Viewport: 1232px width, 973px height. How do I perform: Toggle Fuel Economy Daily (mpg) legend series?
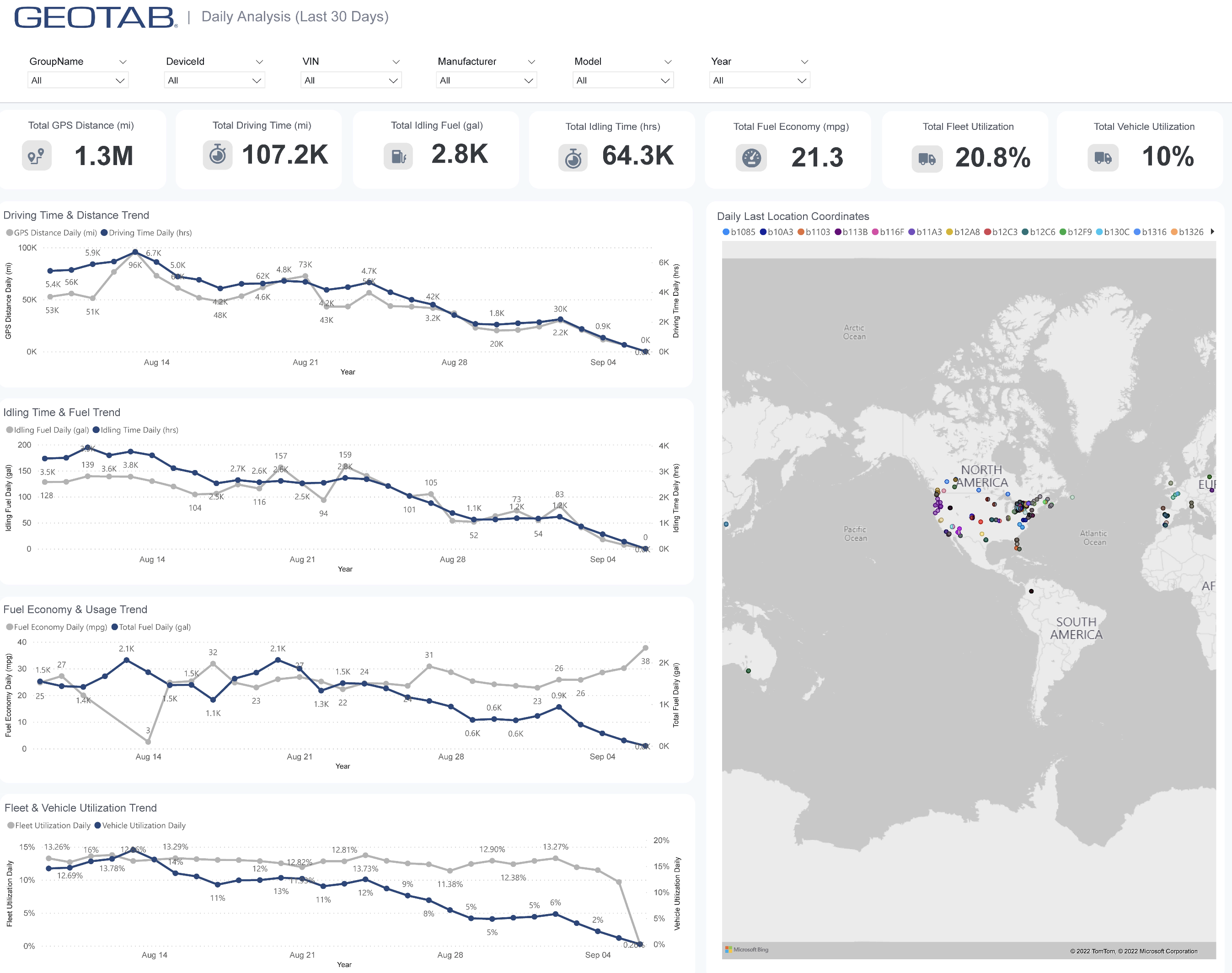pyautogui.click(x=56, y=626)
